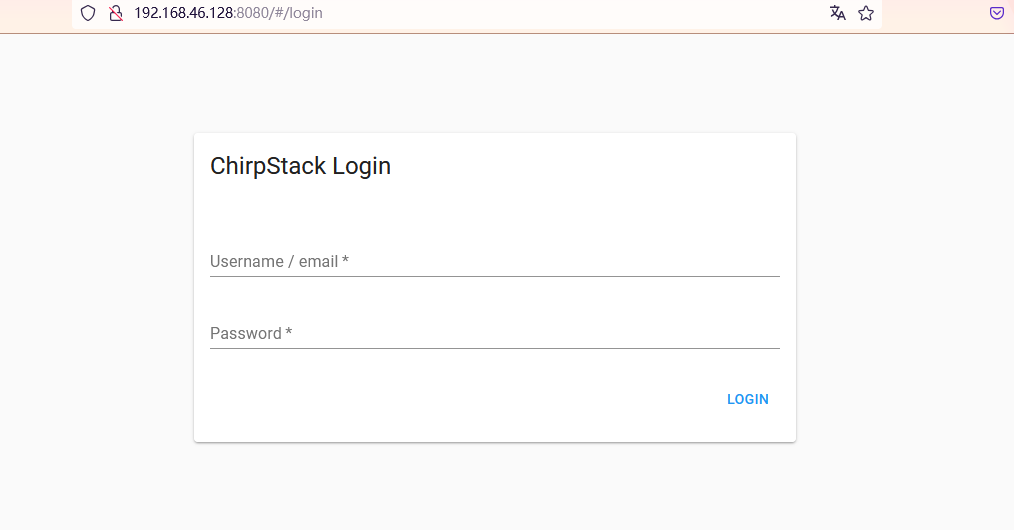Click the 'ChirpStack Login' heading text

click(x=301, y=166)
